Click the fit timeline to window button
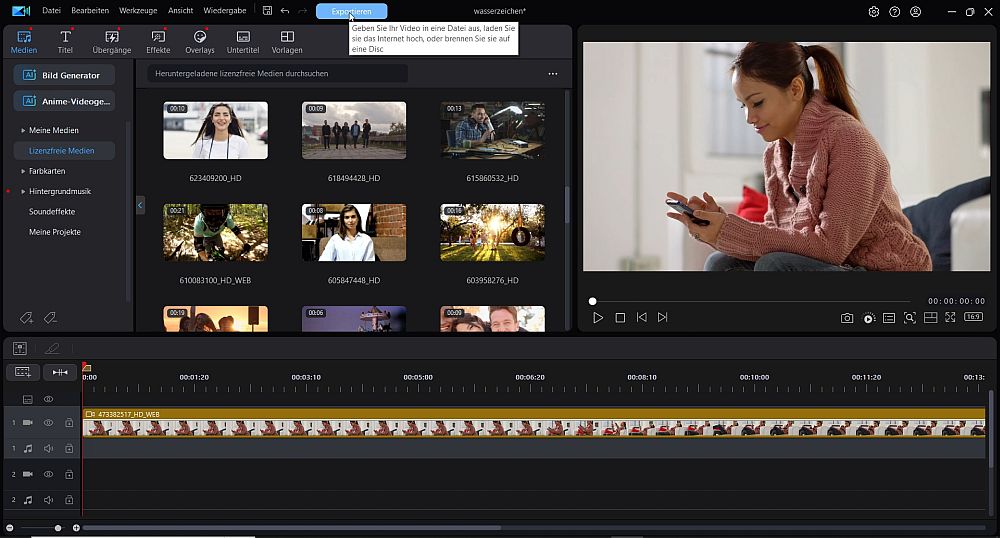The width and height of the screenshot is (1000, 538). [x=60, y=372]
